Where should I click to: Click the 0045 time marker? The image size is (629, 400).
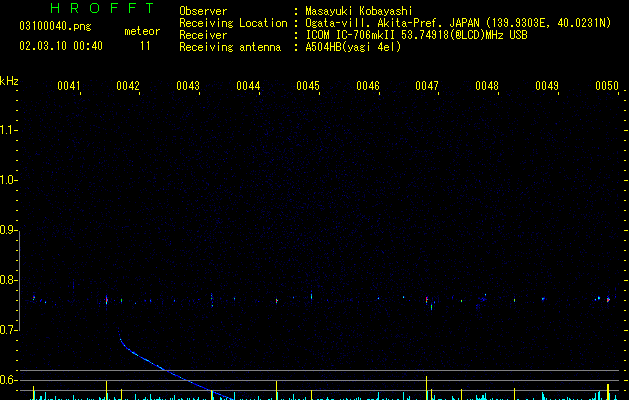308,86
